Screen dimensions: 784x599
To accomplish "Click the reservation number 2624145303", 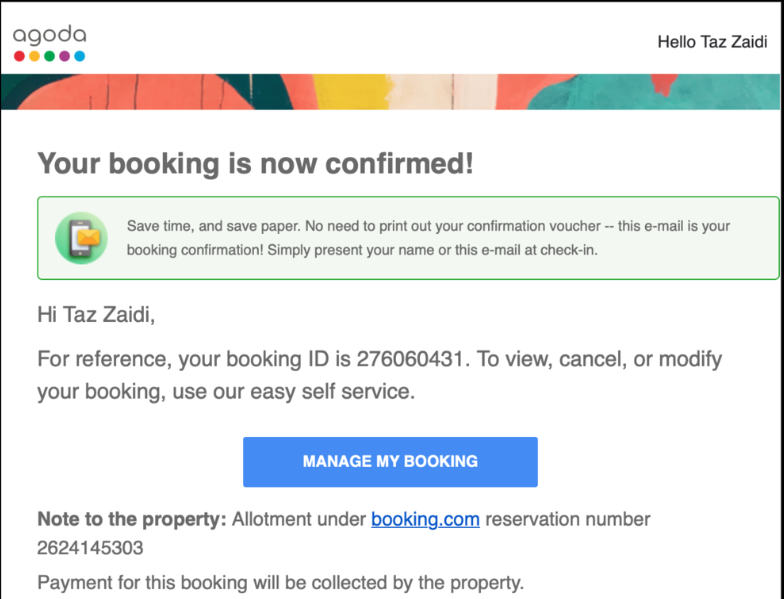I will [x=90, y=548].
